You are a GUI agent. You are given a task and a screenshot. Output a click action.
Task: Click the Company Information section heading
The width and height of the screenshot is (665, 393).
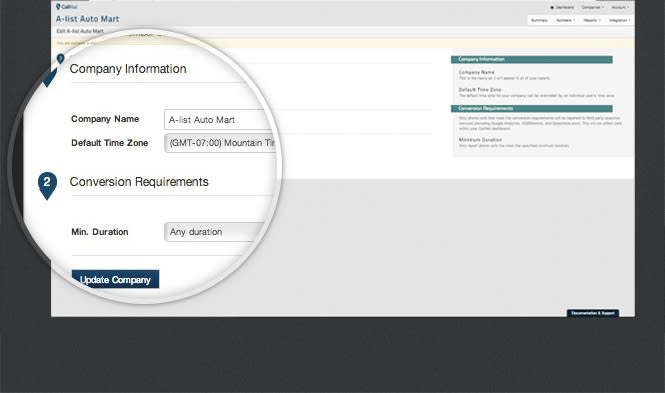[128, 69]
